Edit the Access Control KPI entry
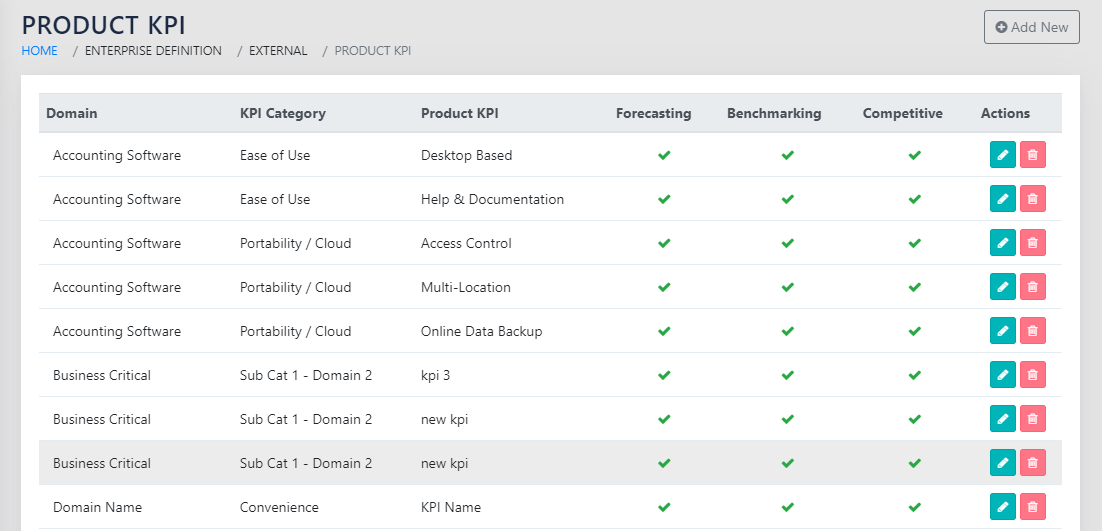Viewport: 1102px width, 531px height. 1002,243
